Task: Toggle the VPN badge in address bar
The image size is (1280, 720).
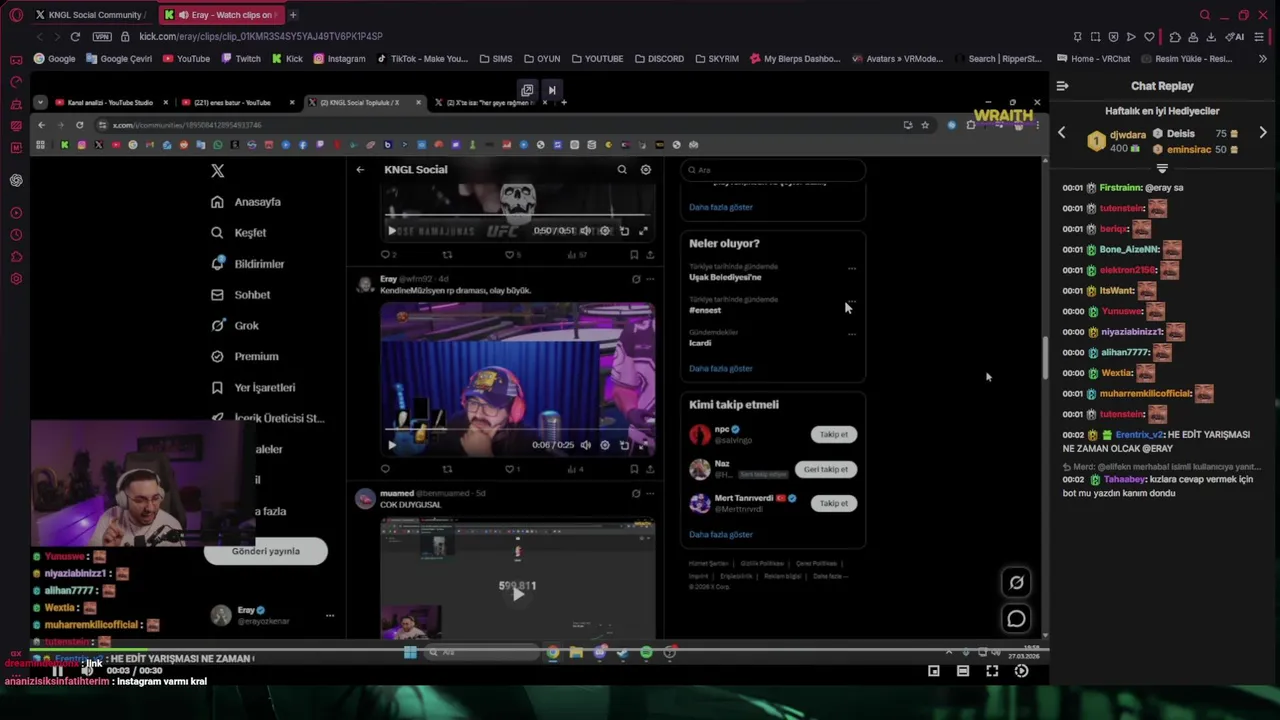Action: 102,37
